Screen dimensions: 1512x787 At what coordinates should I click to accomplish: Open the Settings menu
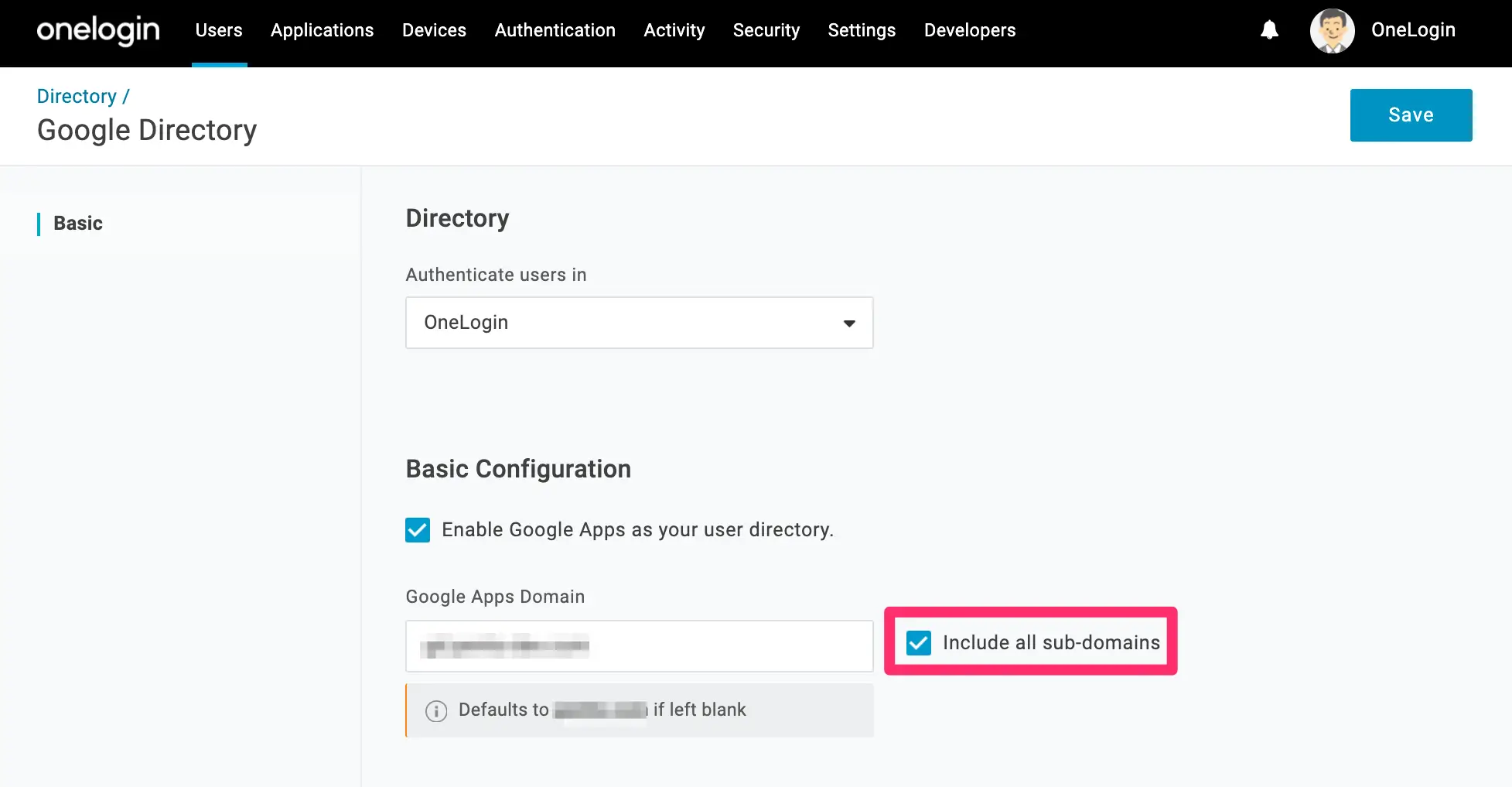coord(862,30)
